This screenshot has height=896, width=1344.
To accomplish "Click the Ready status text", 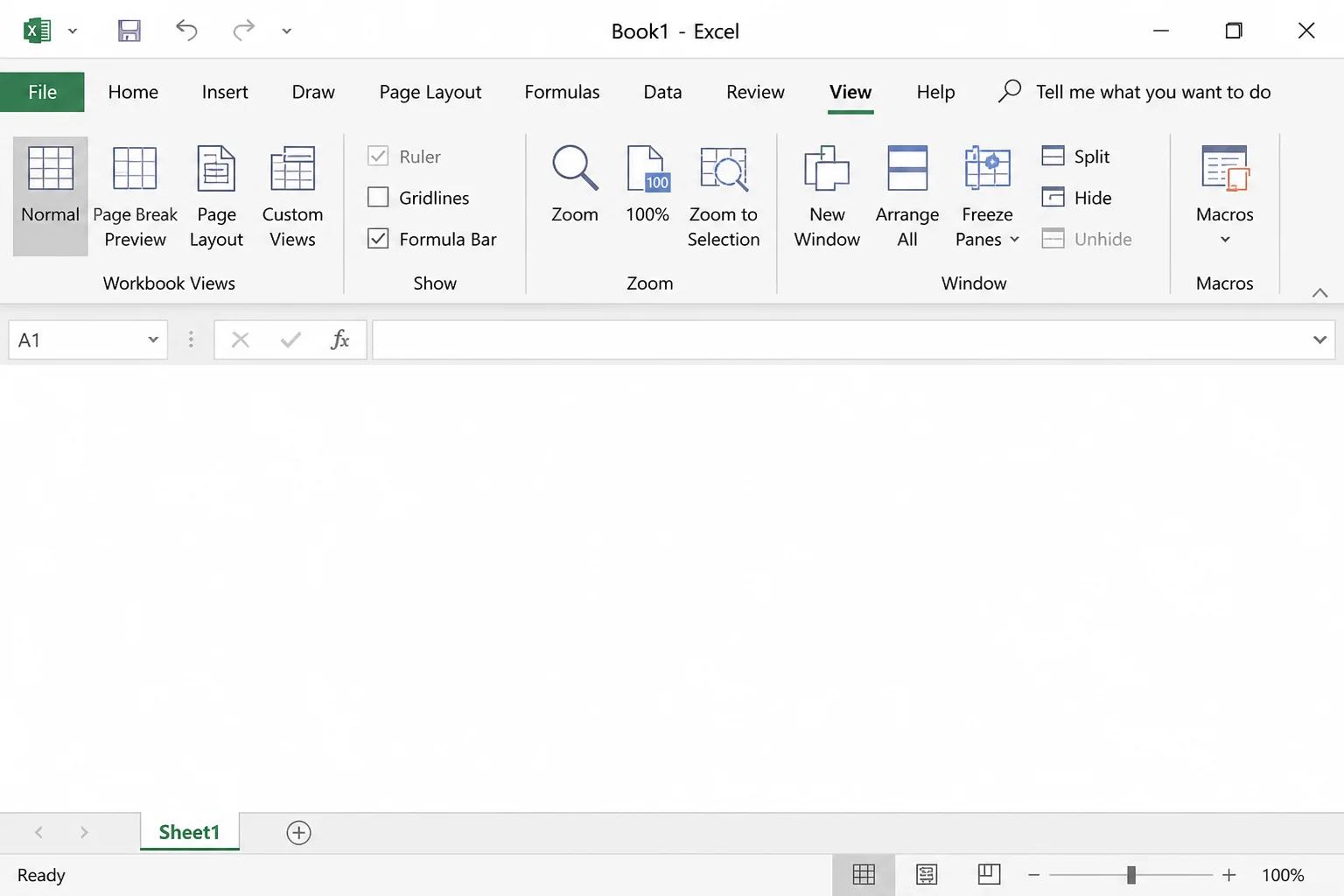I will [x=41, y=875].
